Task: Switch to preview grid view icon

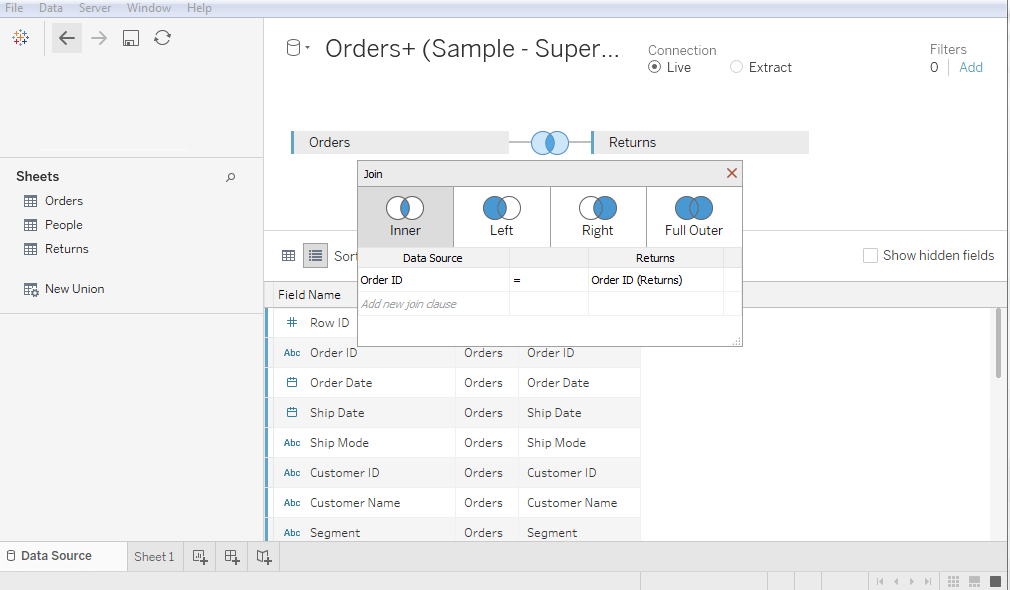Action: coord(289,256)
